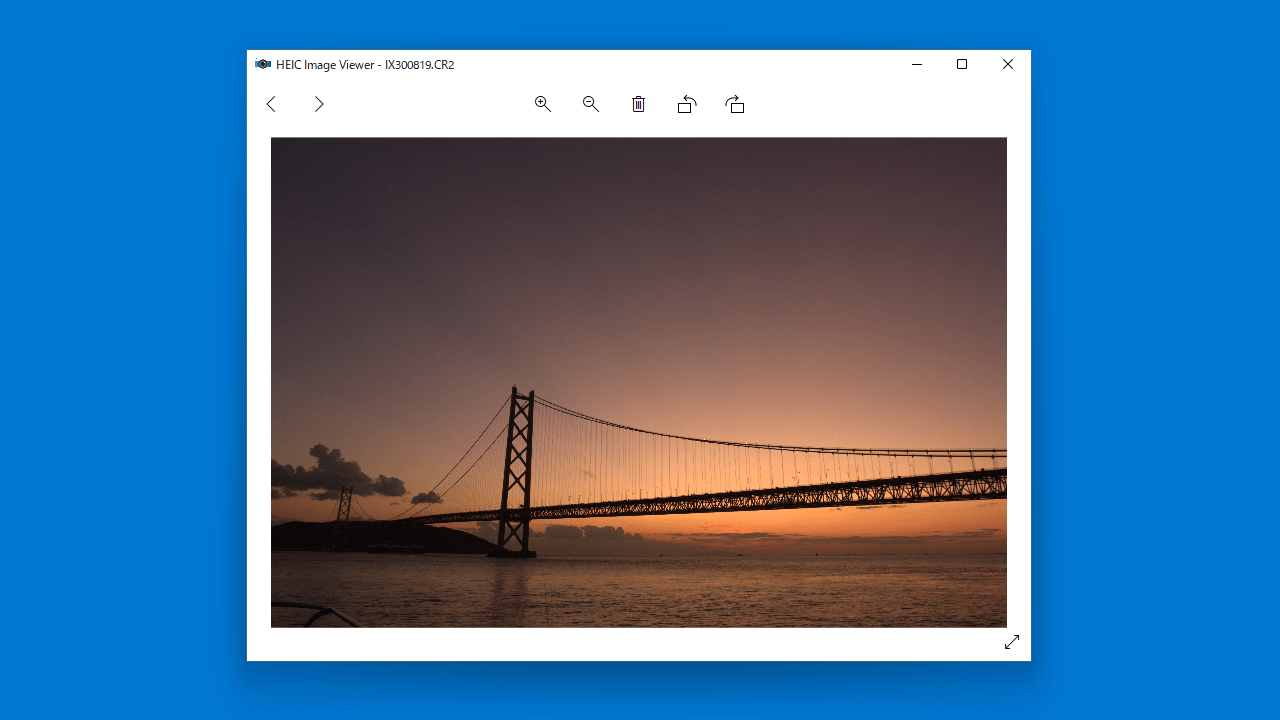Enter fullscreen with the expand arrows icon
Screen dimensions: 1280x720
(x=1012, y=642)
